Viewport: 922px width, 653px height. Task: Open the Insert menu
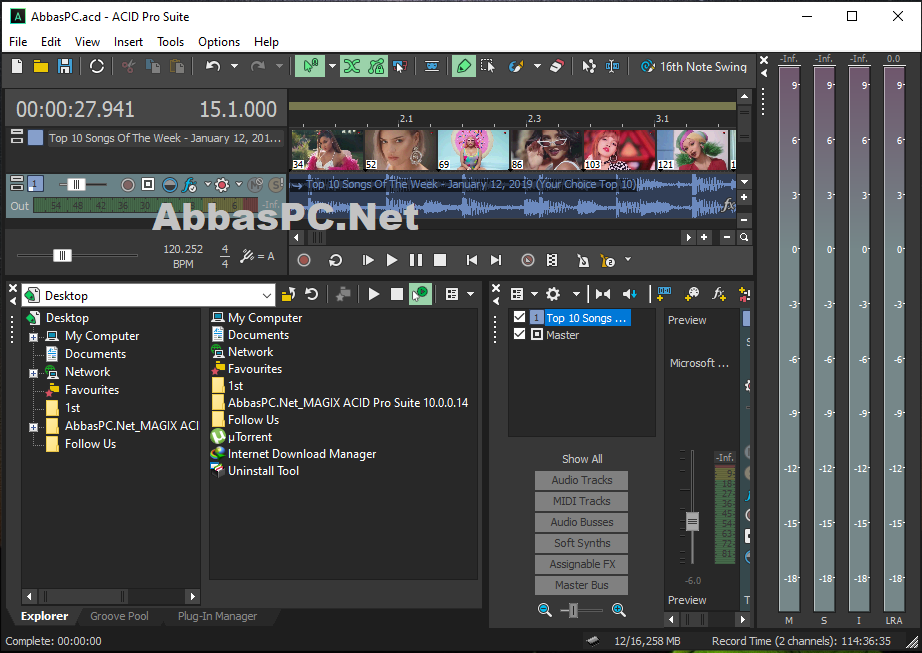[128, 42]
